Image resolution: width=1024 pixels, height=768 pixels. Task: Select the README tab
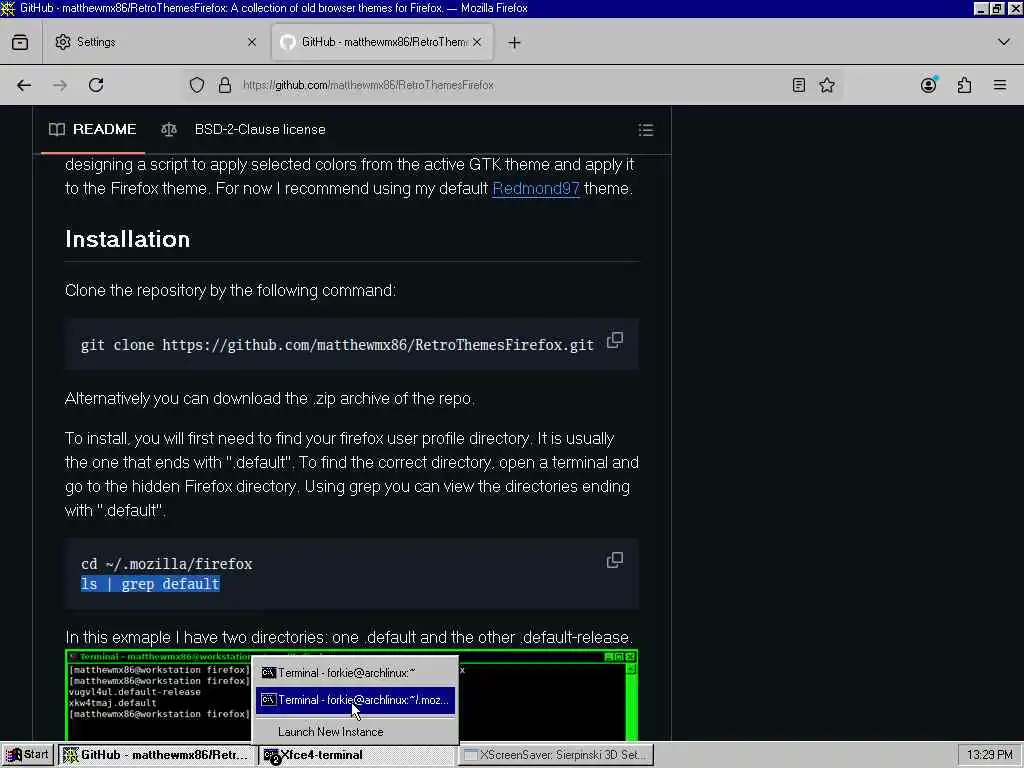coord(93,129)
